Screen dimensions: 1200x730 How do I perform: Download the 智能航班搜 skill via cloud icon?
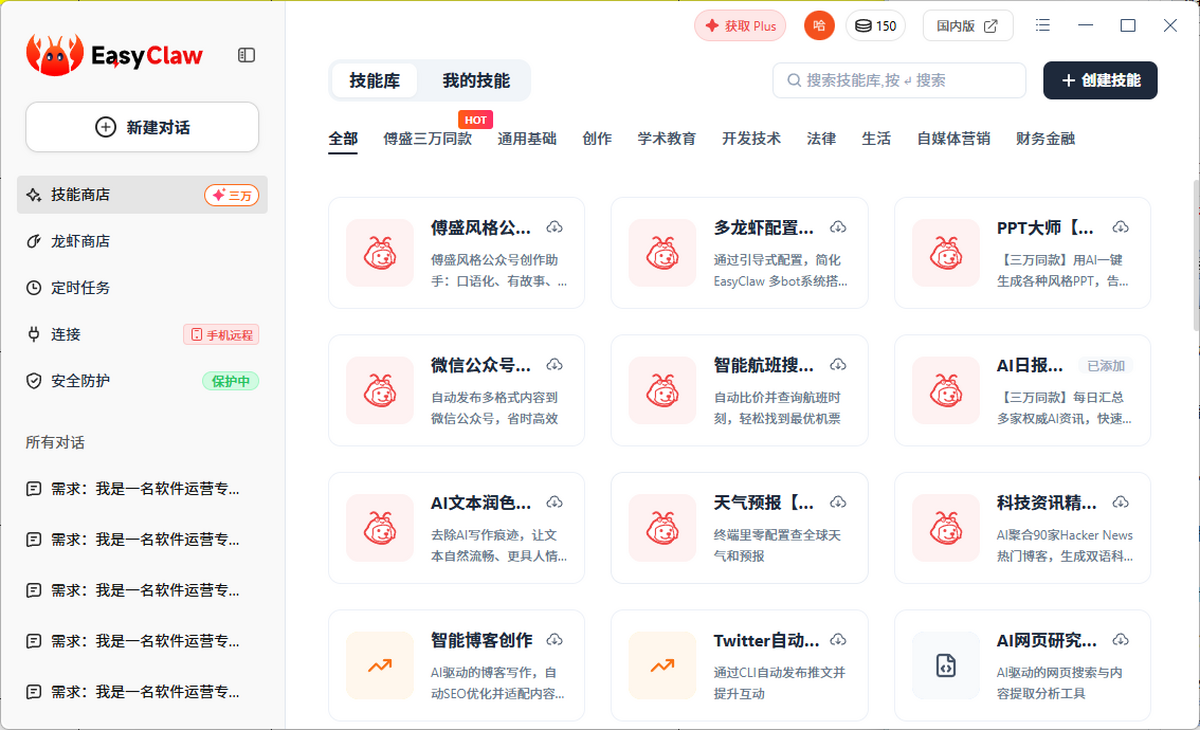click(838, 365)
